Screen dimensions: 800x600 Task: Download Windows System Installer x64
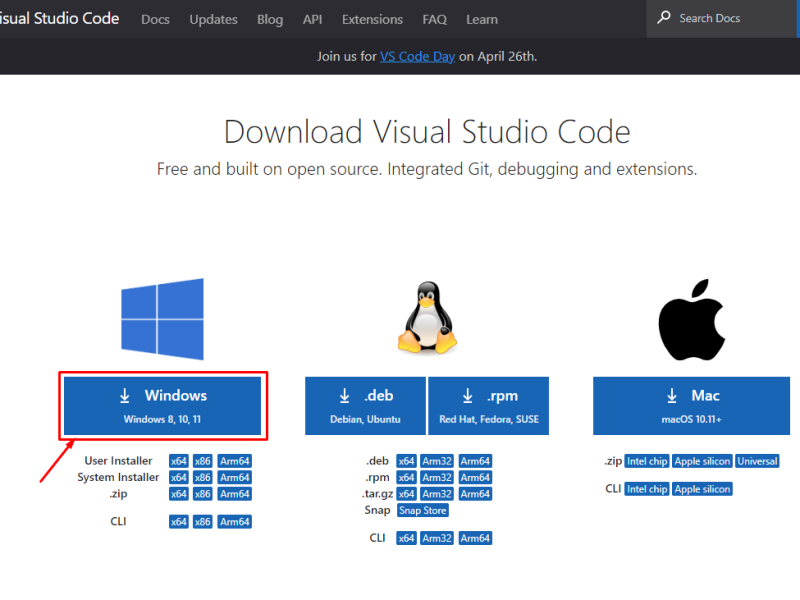tap(179, 477)
